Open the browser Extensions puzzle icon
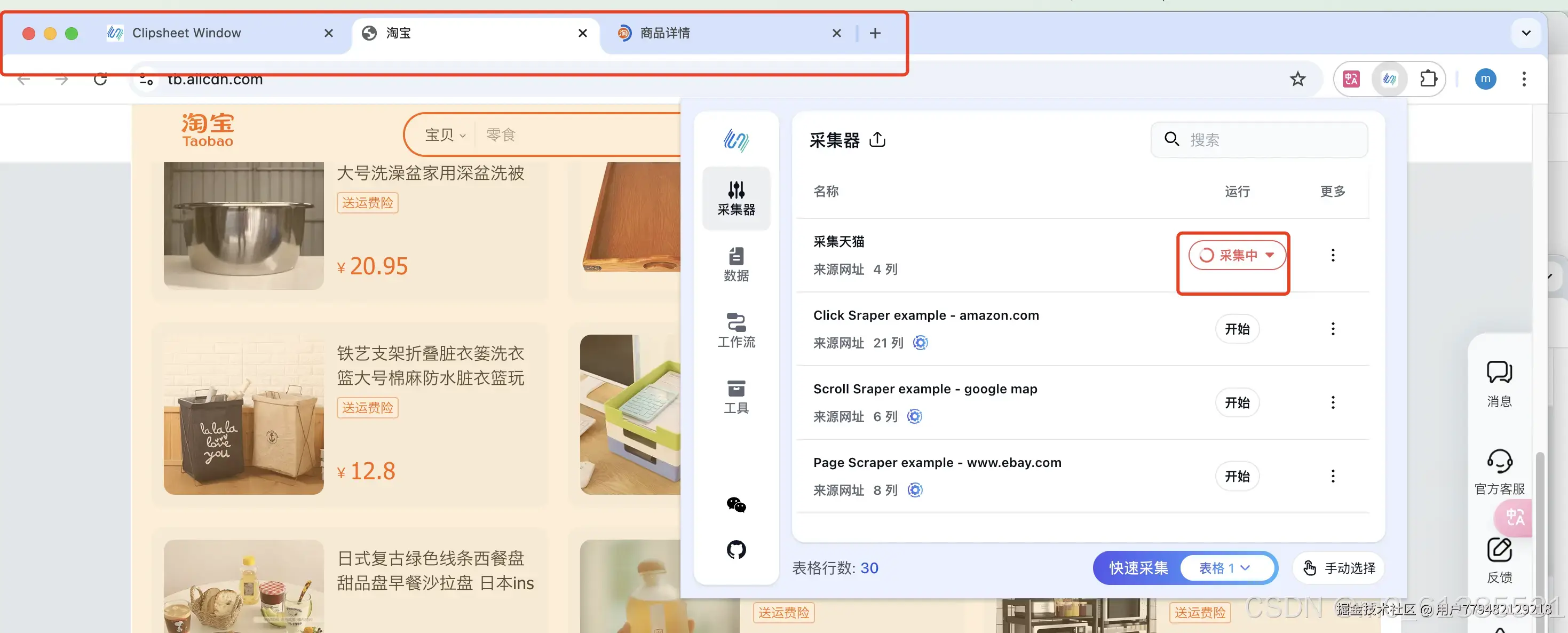 coord(1428,79)
